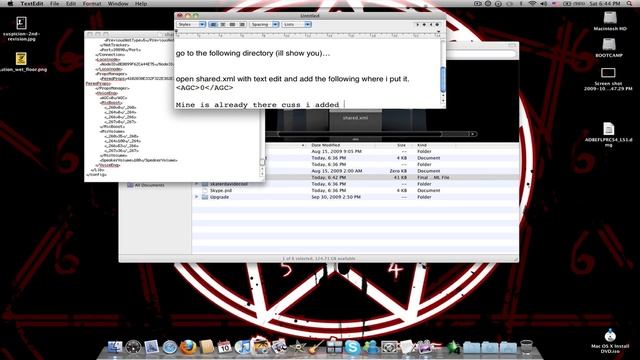
Task: Open iMovie star icon in Dock
Action: point(298,347)
